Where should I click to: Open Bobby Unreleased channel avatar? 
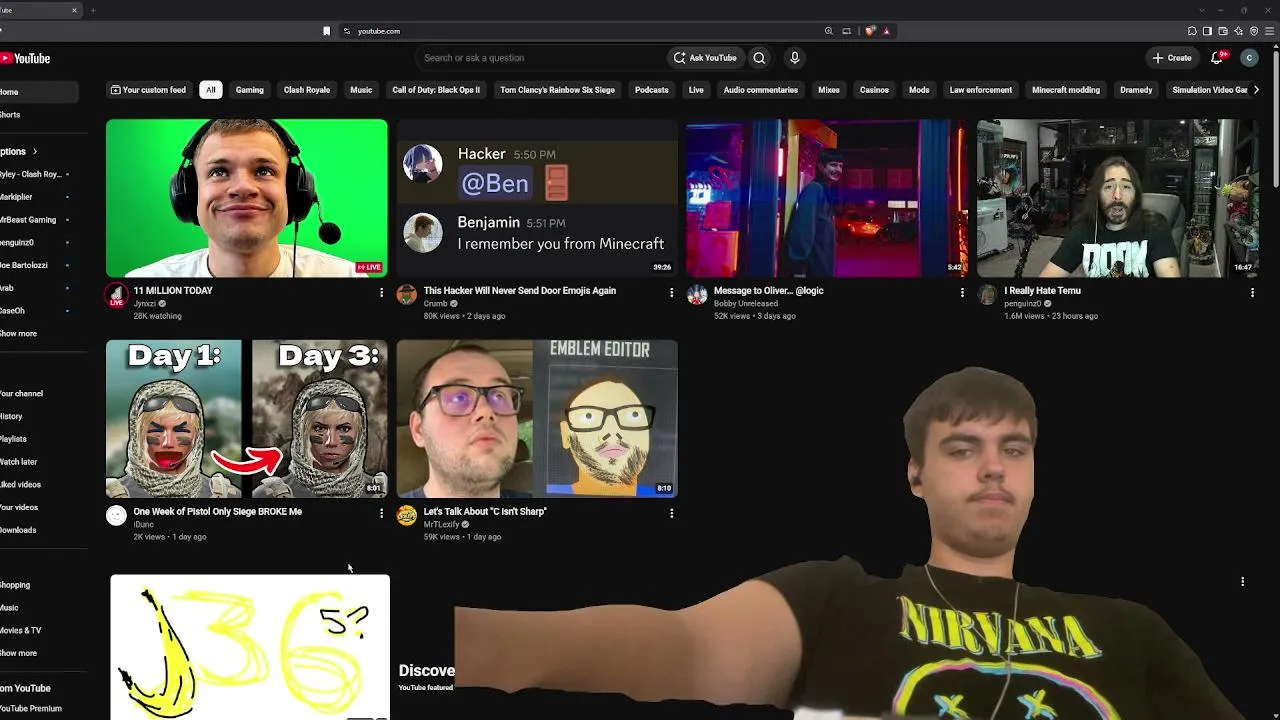tap(697, 295)
